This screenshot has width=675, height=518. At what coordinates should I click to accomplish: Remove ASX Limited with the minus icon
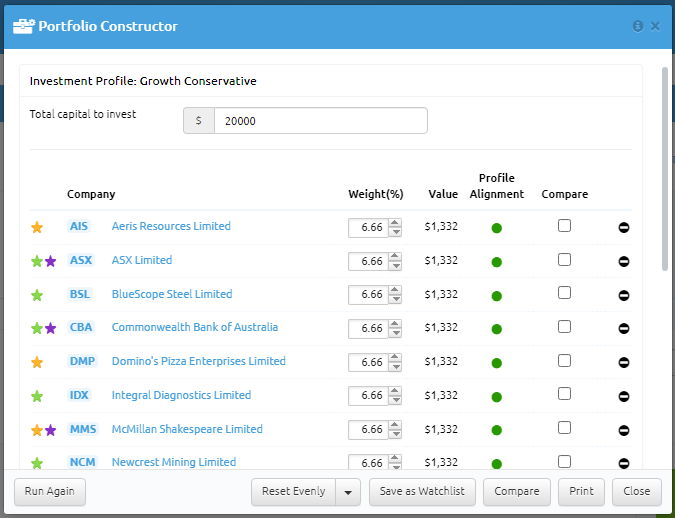click(x=624, y=261)
